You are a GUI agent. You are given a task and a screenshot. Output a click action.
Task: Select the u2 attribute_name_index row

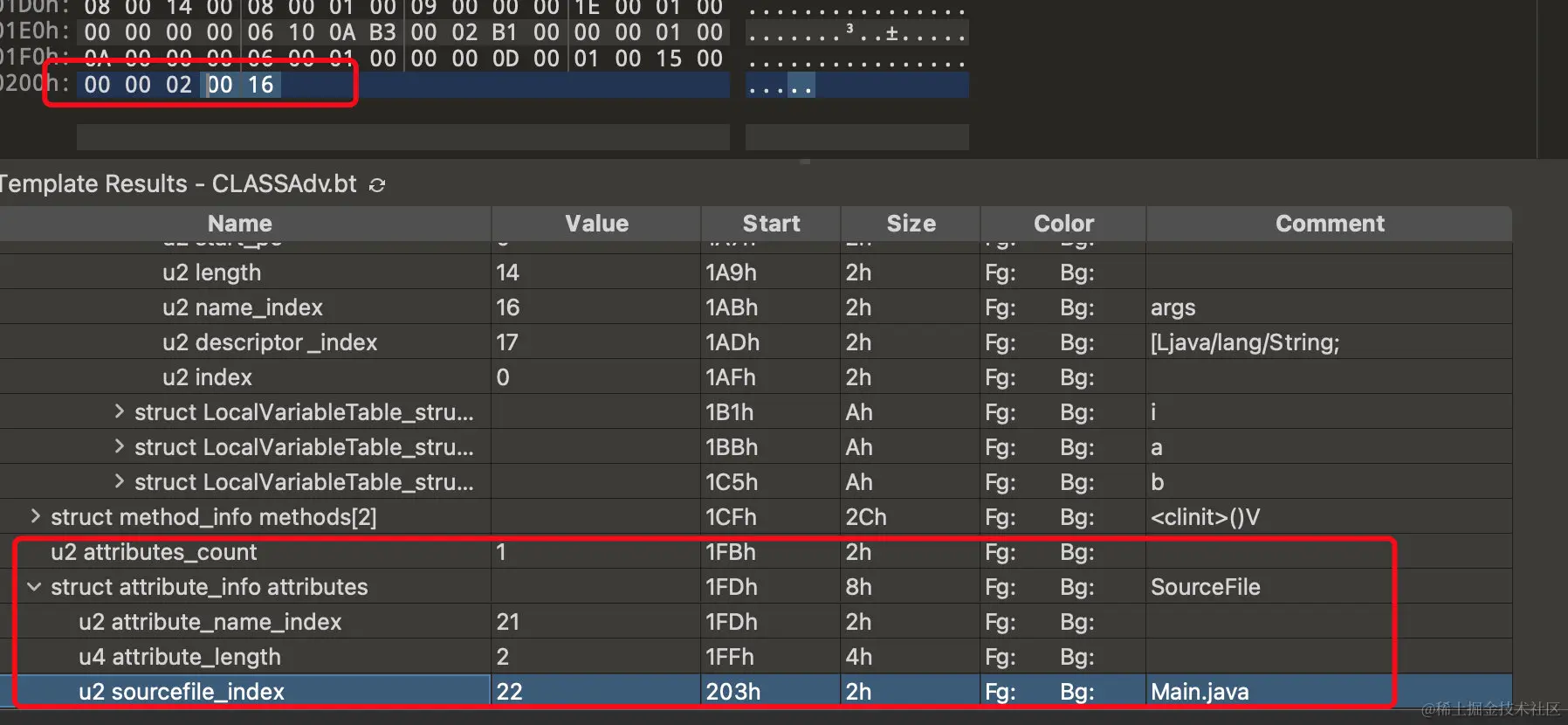[x=756, y=622]
